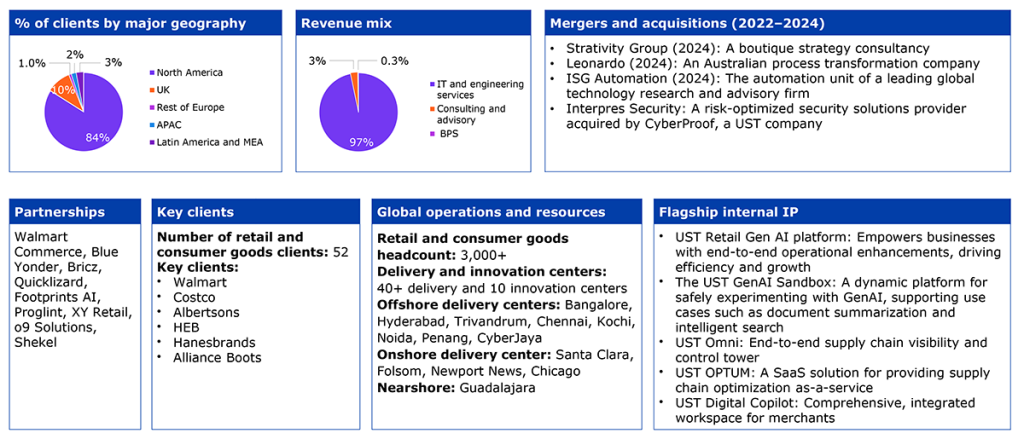
Task: Click the 'Key clients' panel header
Action: coord(255,212)
